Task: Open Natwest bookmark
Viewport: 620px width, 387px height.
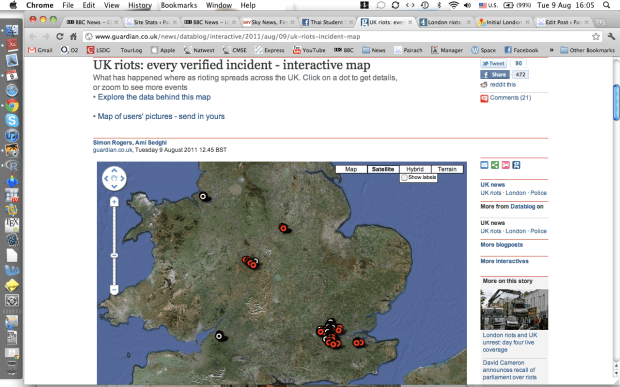Action: [199, 50]
